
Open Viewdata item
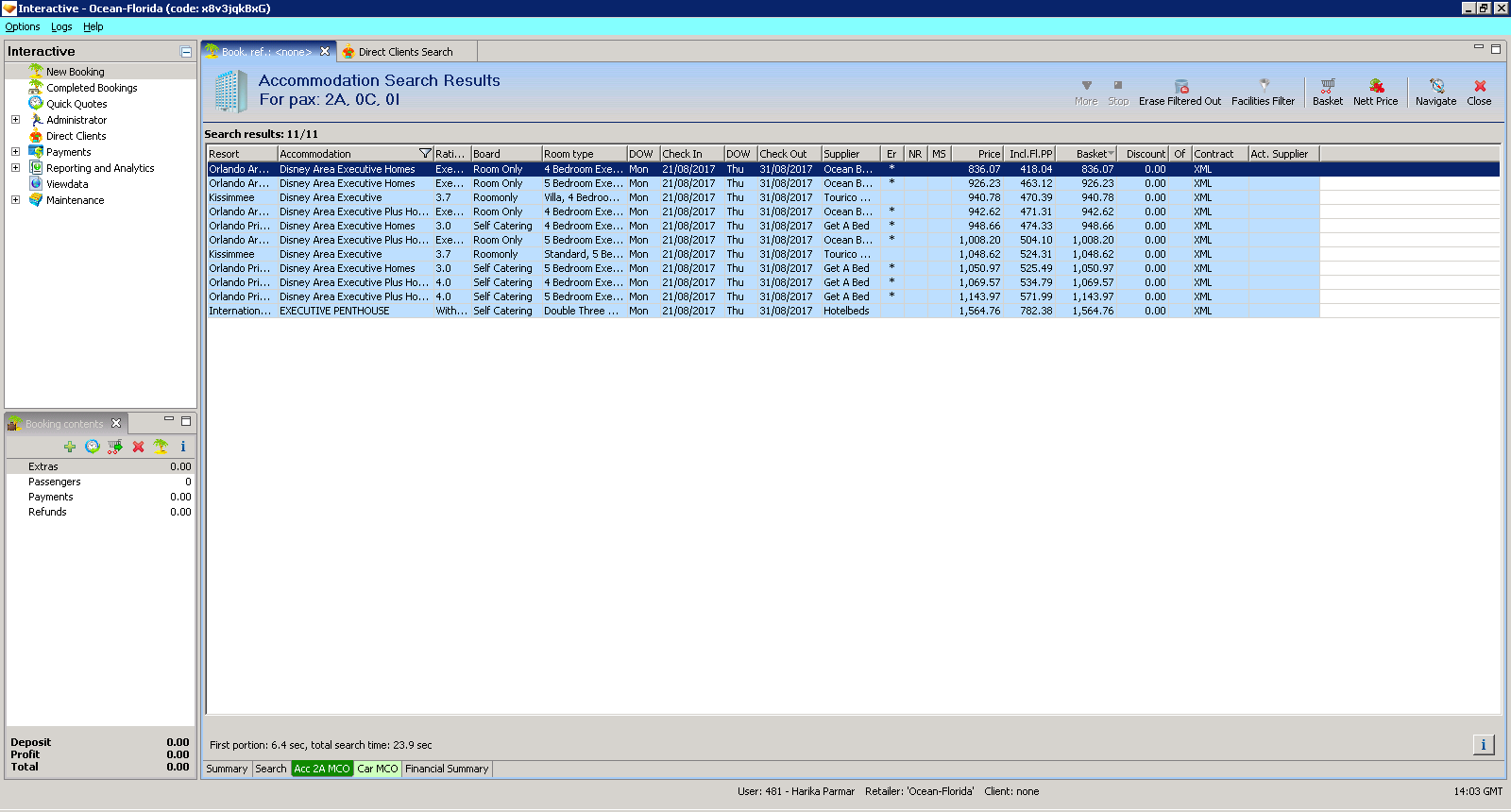pos(67,184)
